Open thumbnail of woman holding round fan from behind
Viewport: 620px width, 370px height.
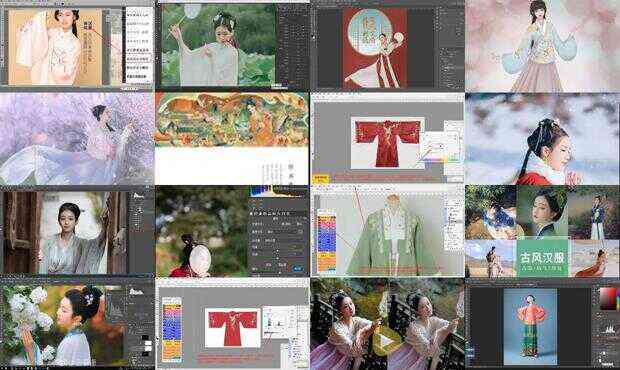232,231
